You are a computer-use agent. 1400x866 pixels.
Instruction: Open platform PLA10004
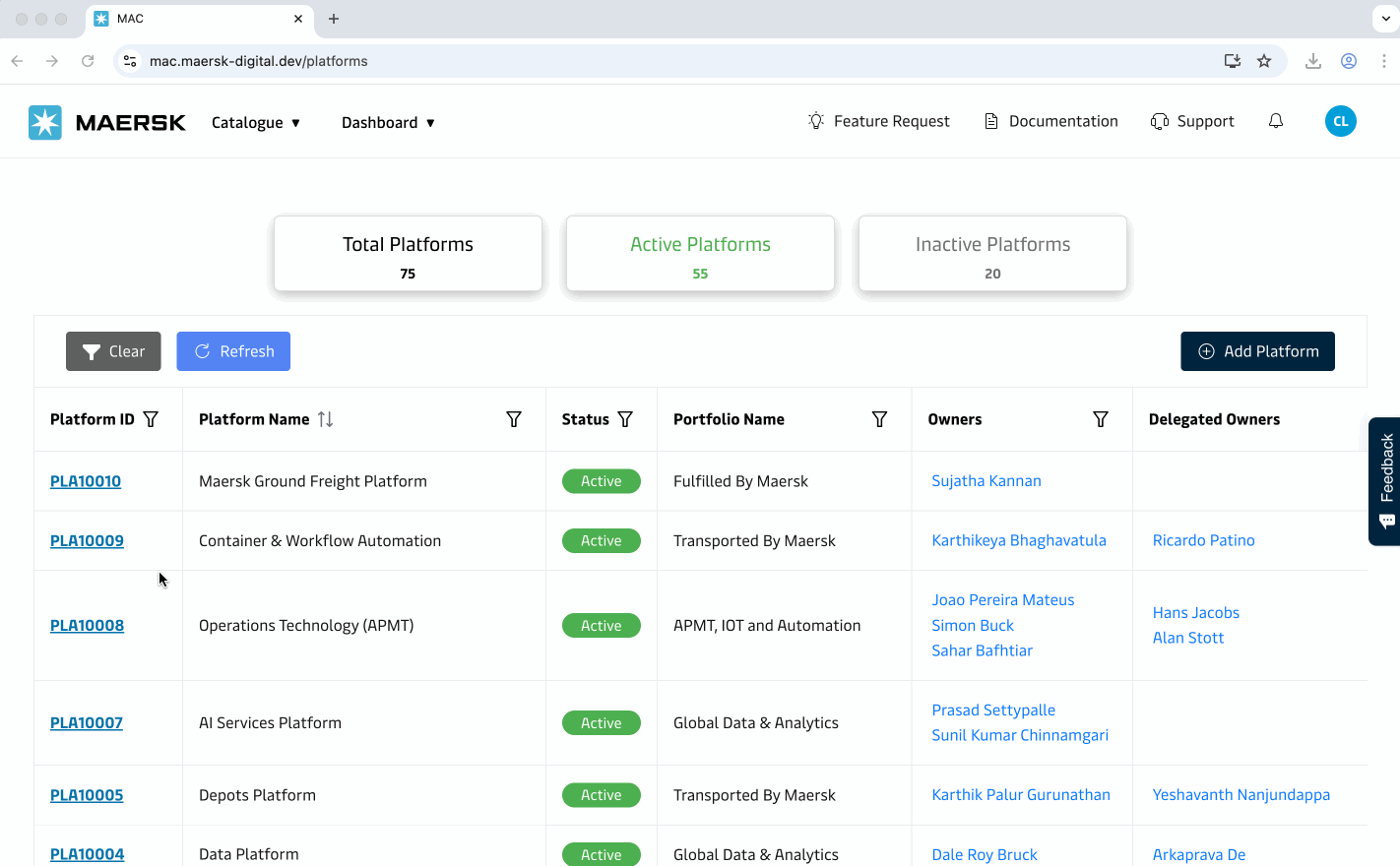click(x=87, y=854)
